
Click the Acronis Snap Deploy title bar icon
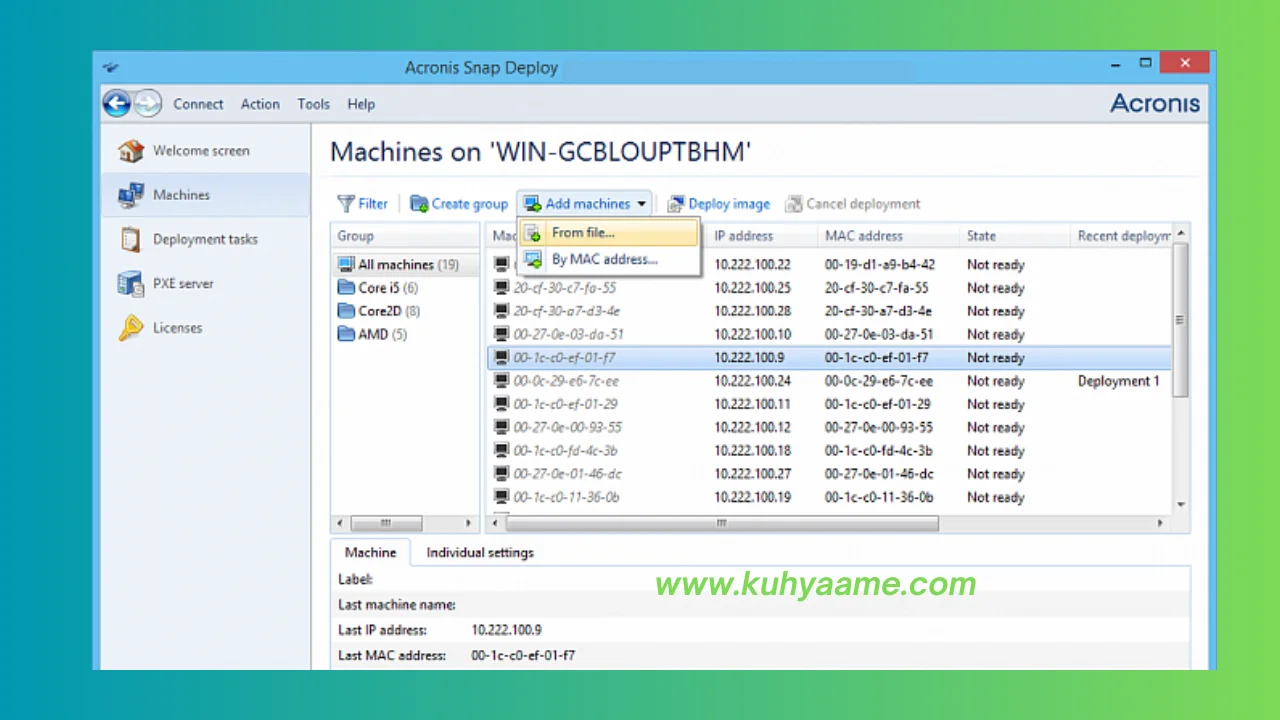pyautogui.click(x=112, y=68)
